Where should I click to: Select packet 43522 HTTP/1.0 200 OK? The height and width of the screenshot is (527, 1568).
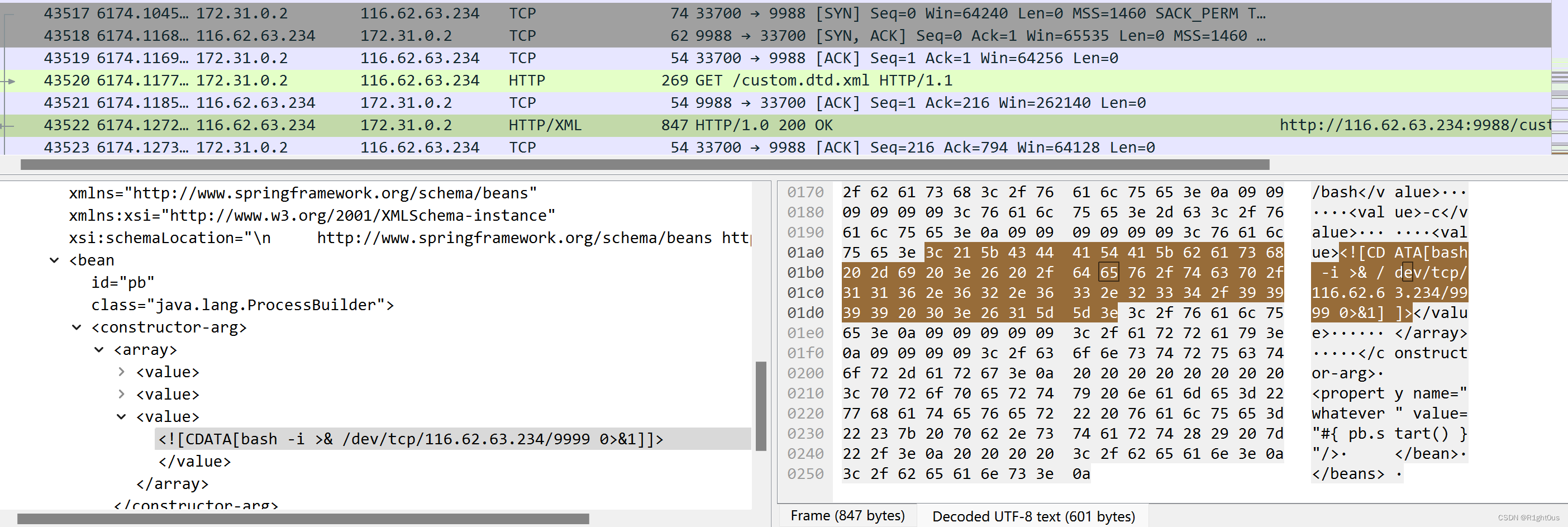(x=775, y=125)
